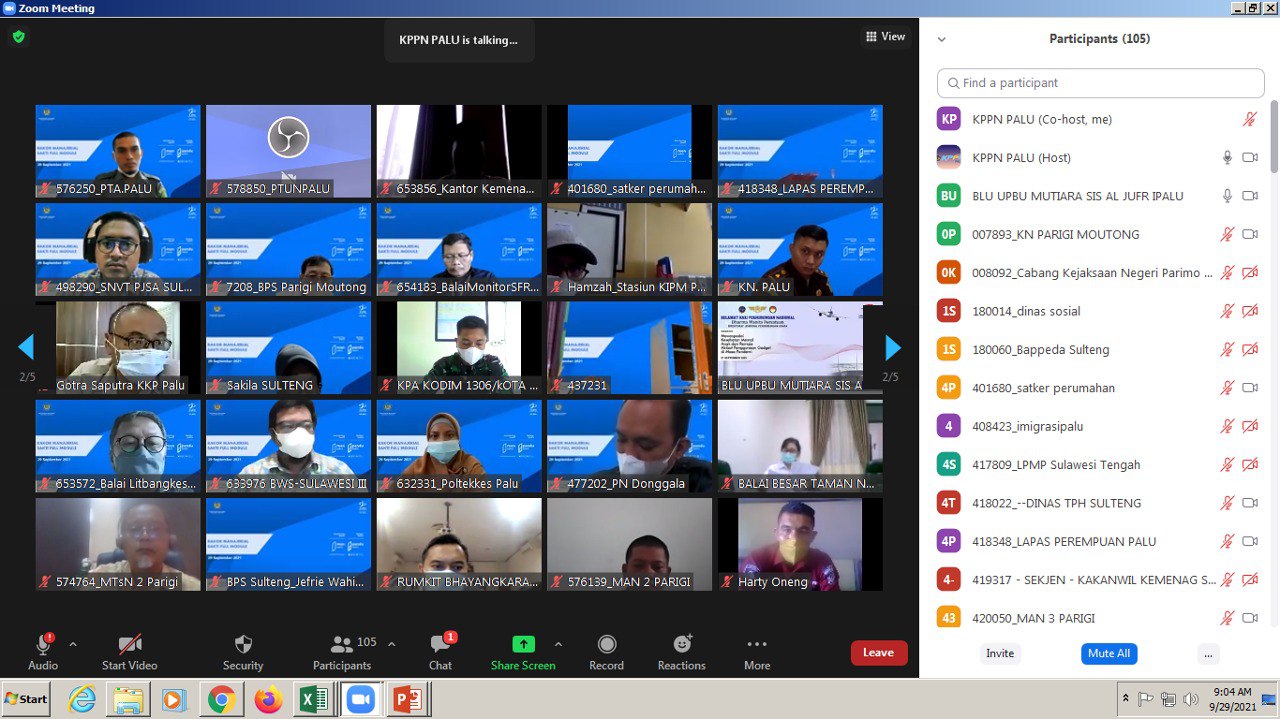The image size is (1280, 719).
Task: Collapse the Participants panel chevron
Action: coord(941,39)
